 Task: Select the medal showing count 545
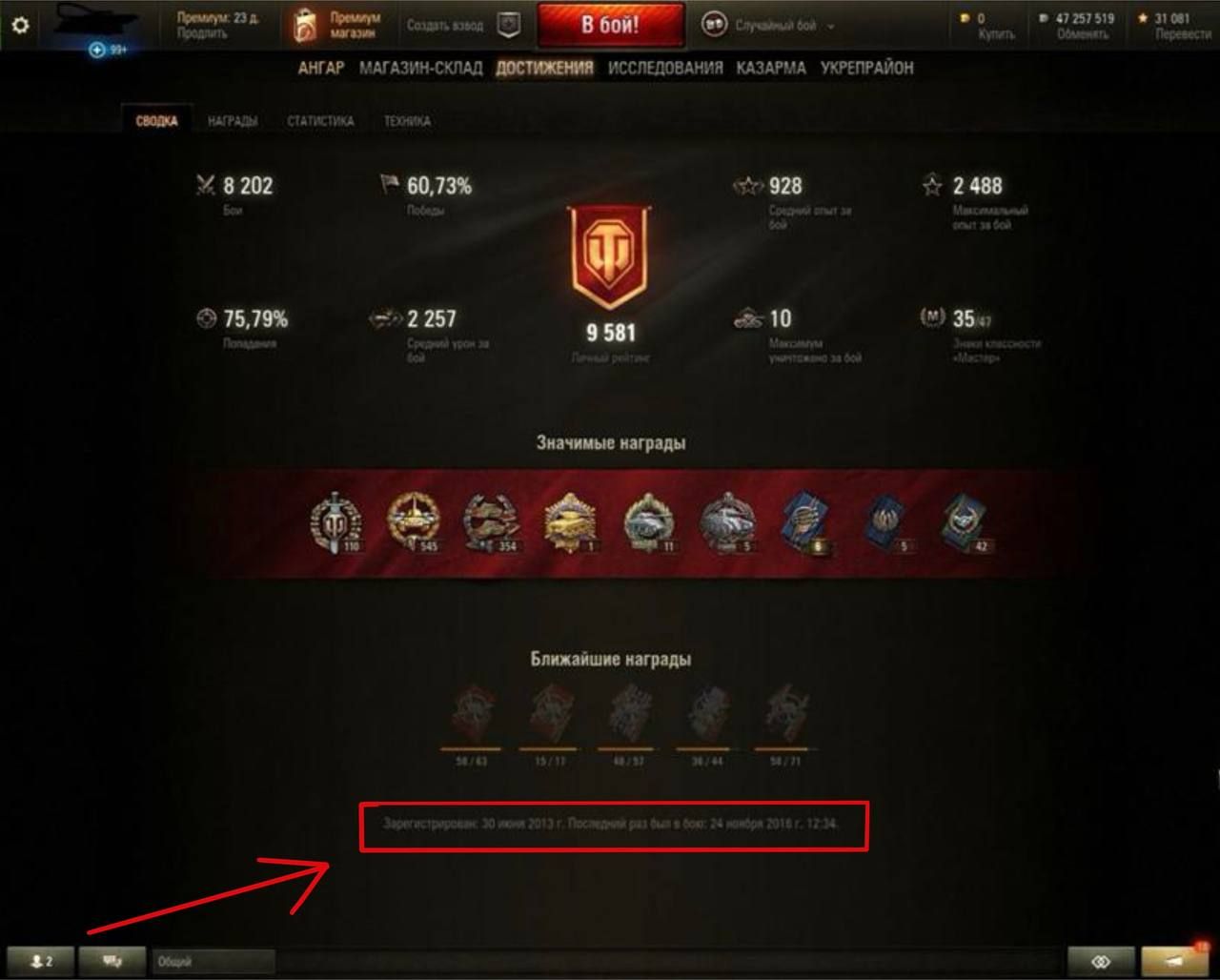click(x=414, y=522)
